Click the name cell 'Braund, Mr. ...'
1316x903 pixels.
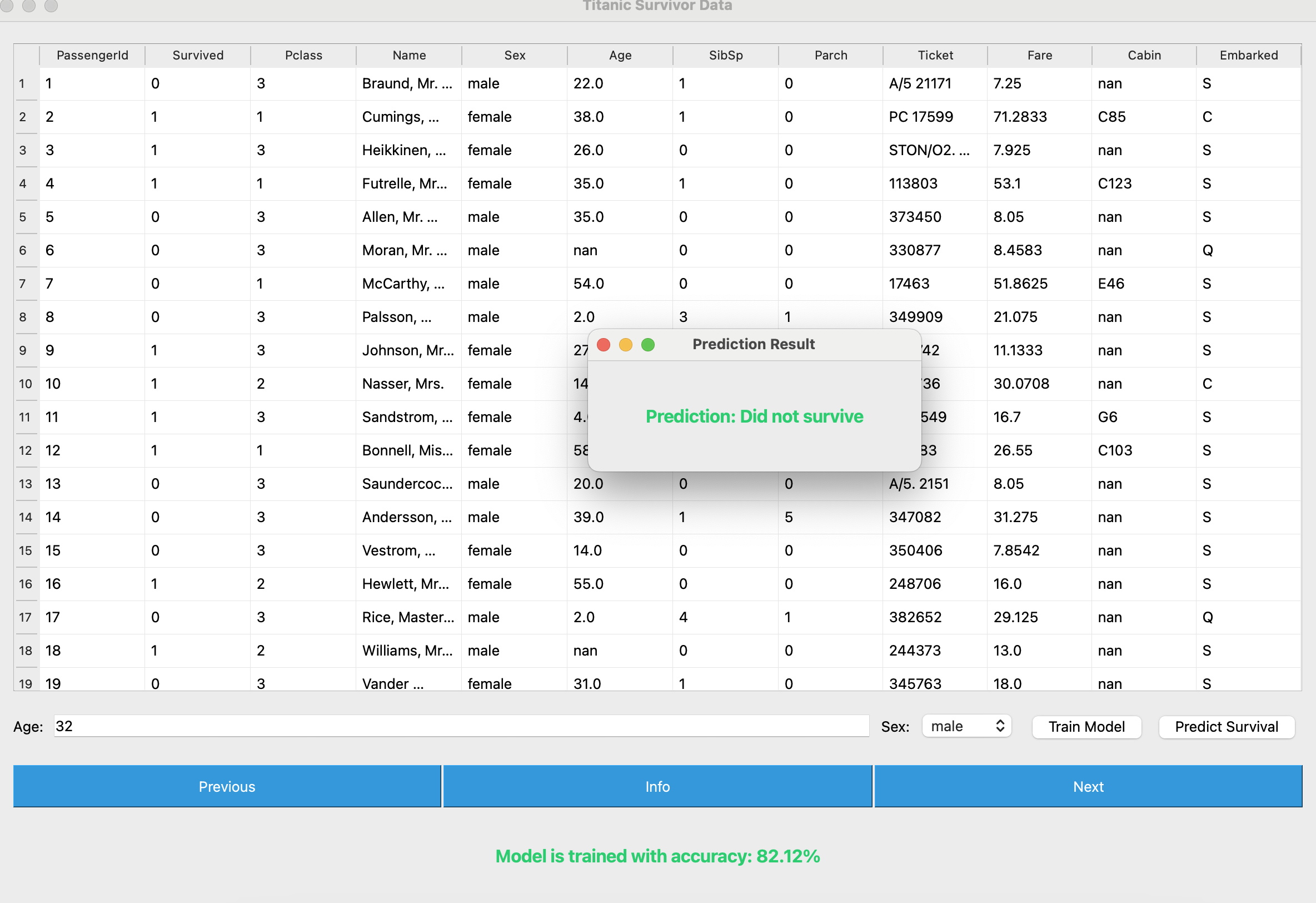point(409,84)
